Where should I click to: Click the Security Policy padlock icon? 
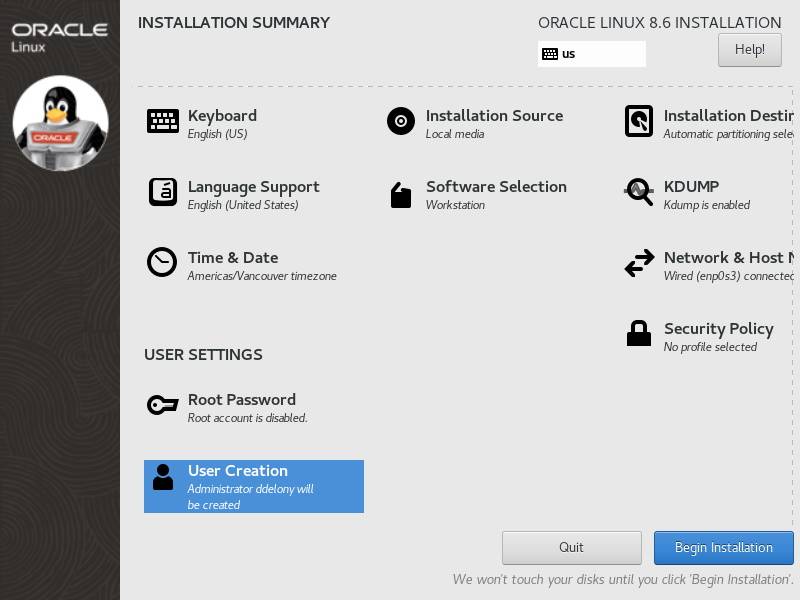[638, 334]
